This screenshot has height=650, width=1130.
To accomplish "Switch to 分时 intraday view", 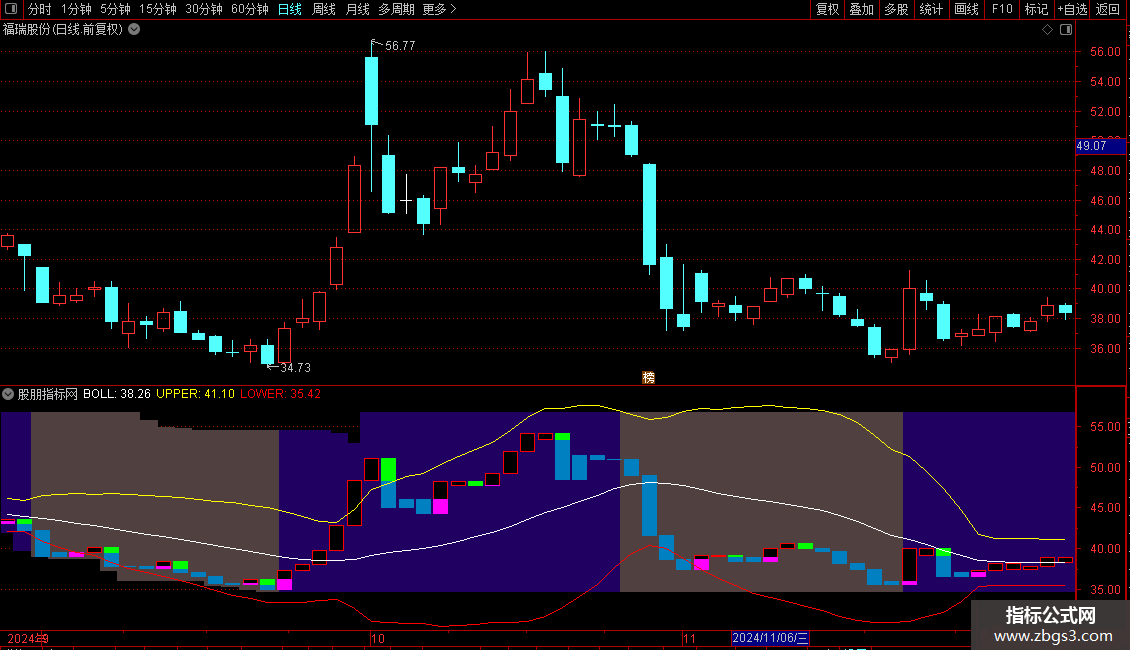I will click(x=40, y=9).
